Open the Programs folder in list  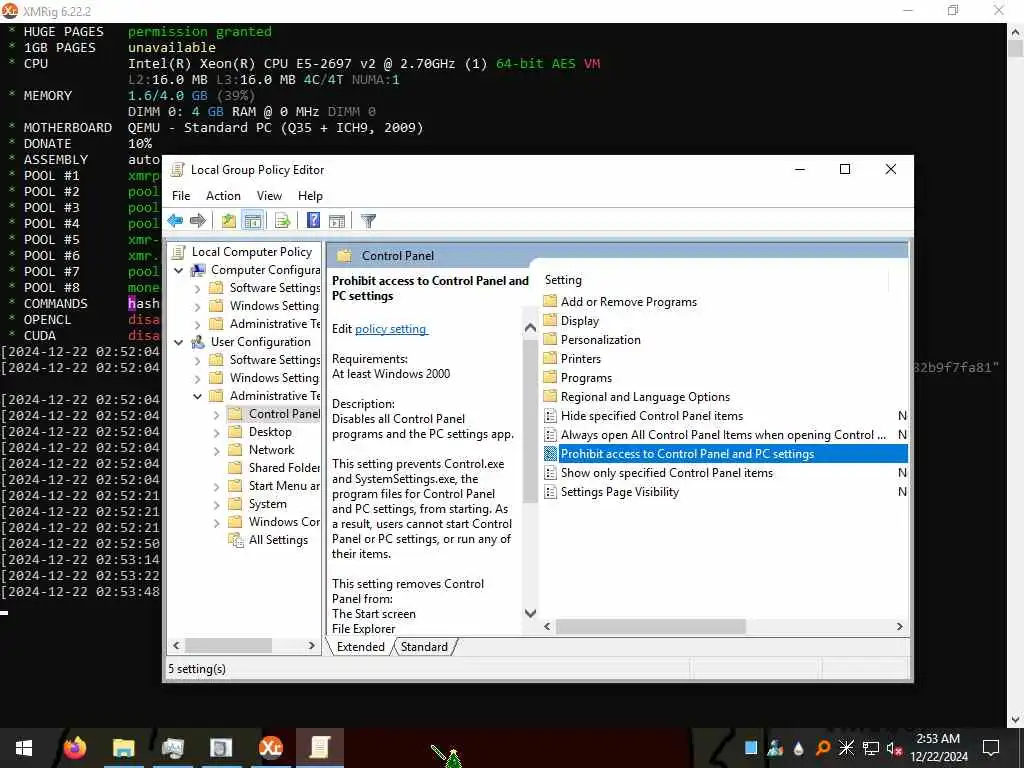point(586,378)
